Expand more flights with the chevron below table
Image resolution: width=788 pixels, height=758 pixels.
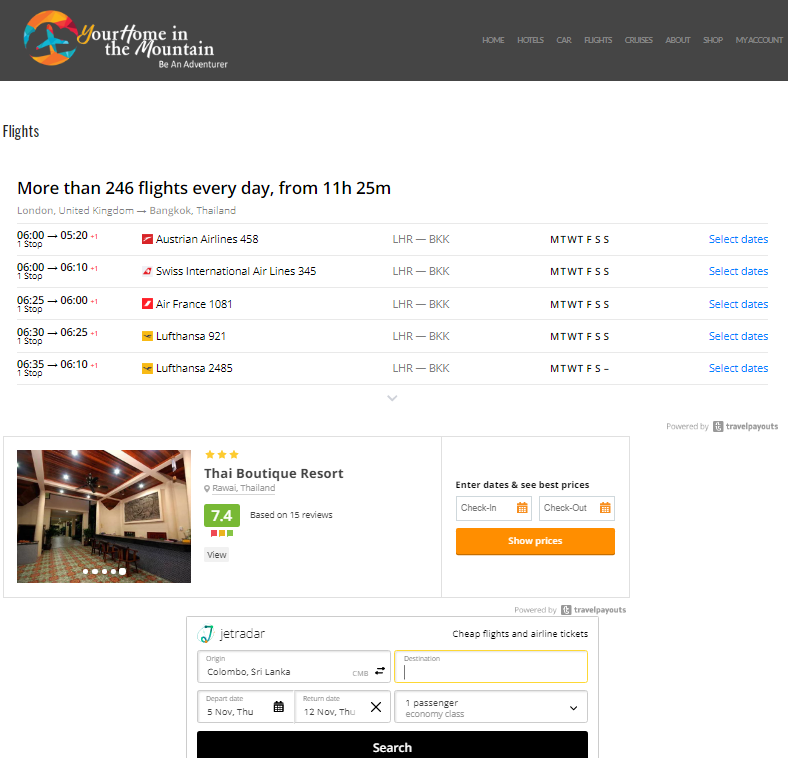pyautogui.click(x=392, y=398)
